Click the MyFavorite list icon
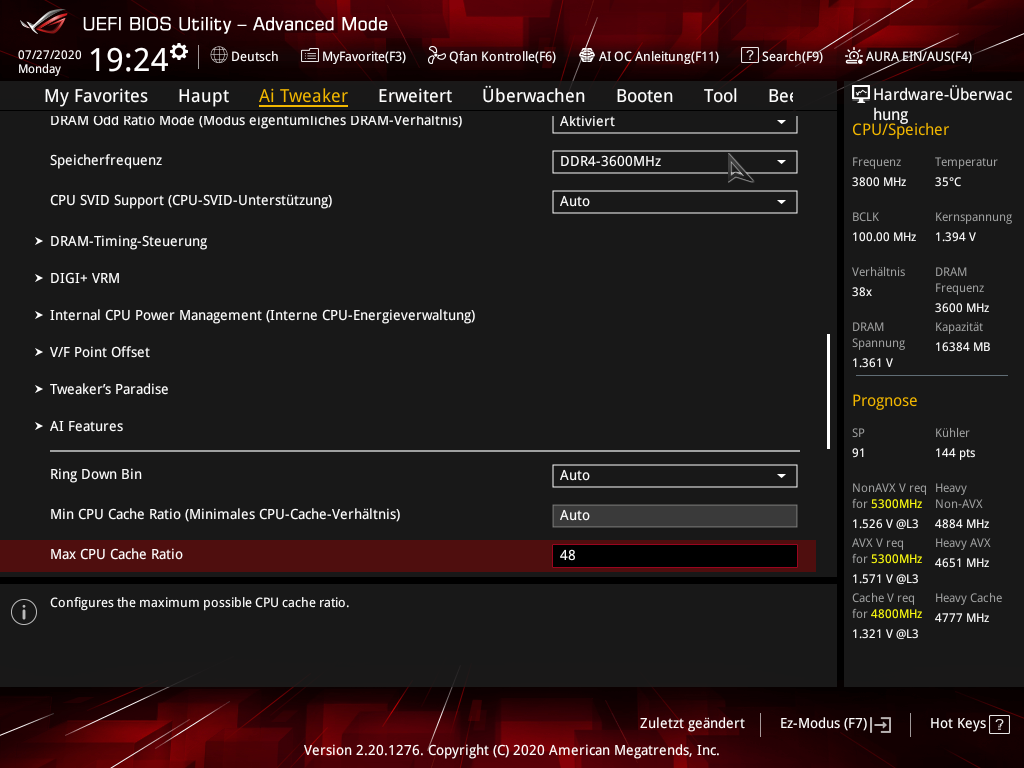1024x768 pixels. (310, 56)
